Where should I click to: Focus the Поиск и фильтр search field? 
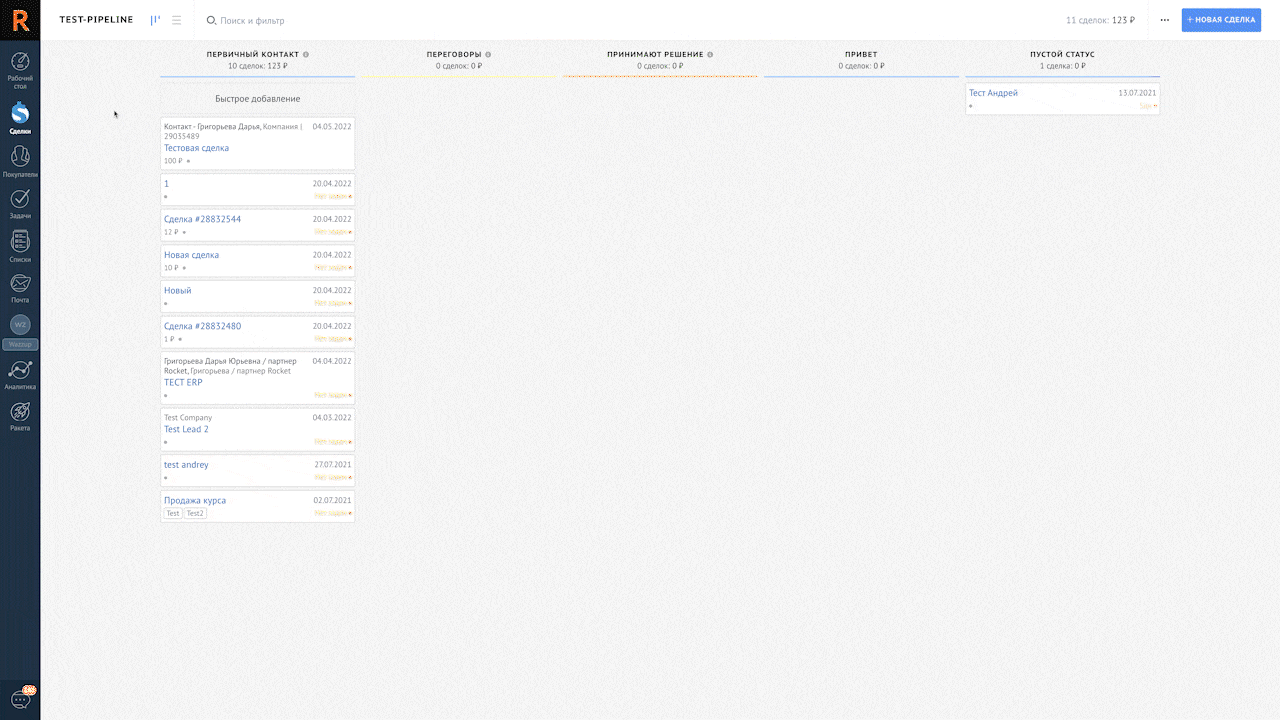coord(252,20)
